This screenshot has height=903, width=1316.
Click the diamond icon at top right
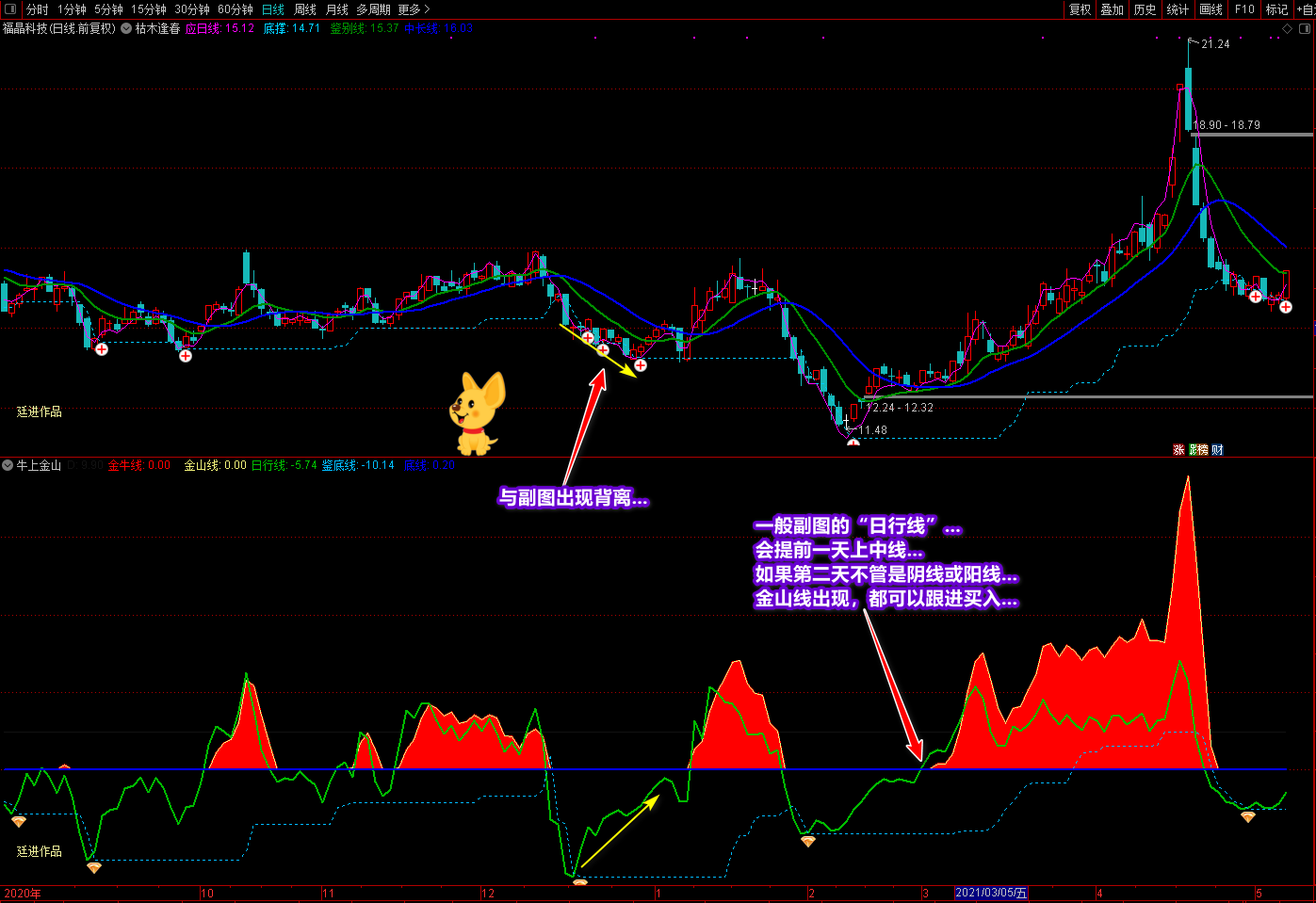(1287, 29)
